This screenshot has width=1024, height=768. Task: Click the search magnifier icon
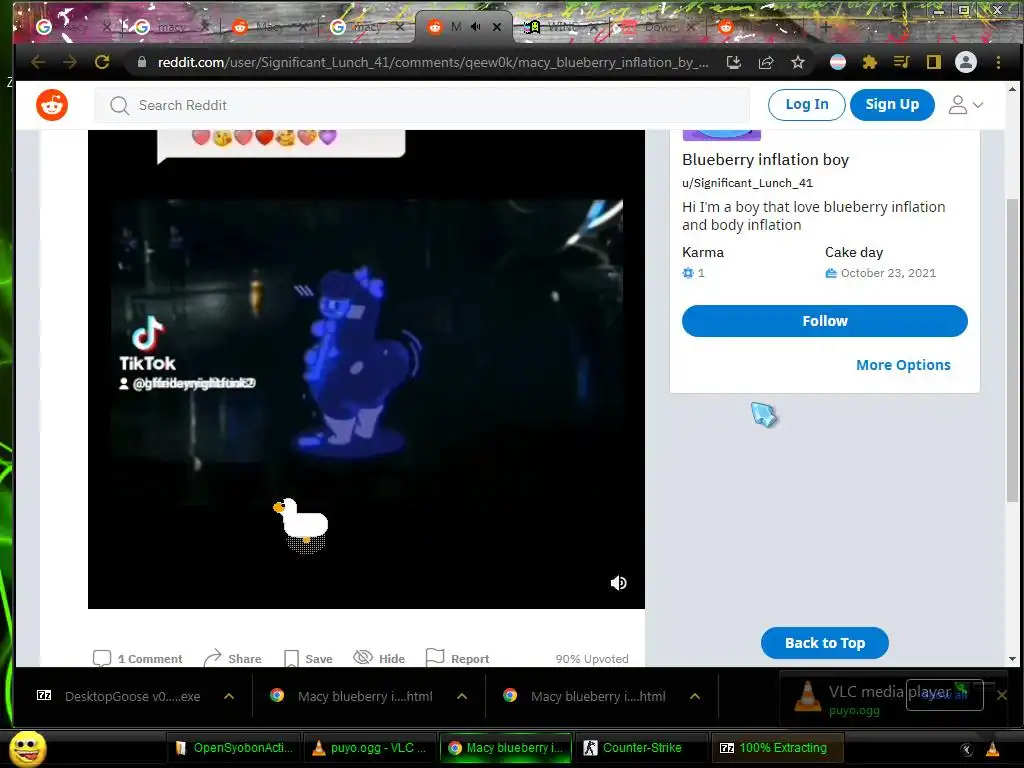[x=120, y=106]
